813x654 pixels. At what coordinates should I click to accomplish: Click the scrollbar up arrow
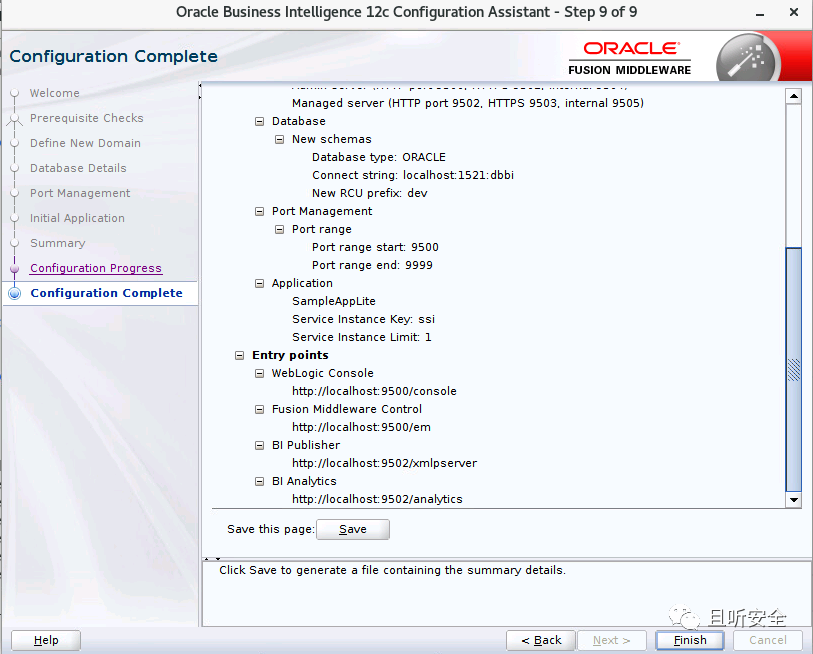pos(794,96)
